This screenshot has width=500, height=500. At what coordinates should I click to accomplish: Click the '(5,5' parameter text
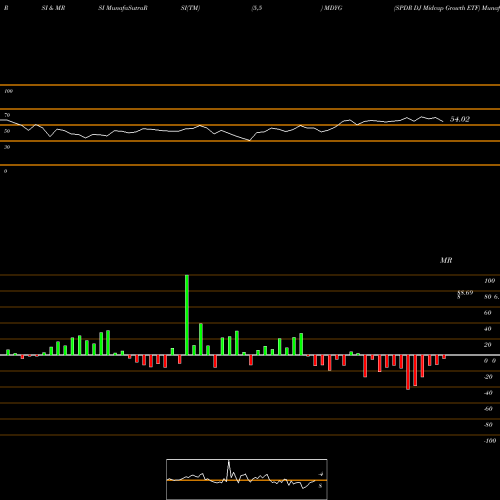tap(257, 8)
